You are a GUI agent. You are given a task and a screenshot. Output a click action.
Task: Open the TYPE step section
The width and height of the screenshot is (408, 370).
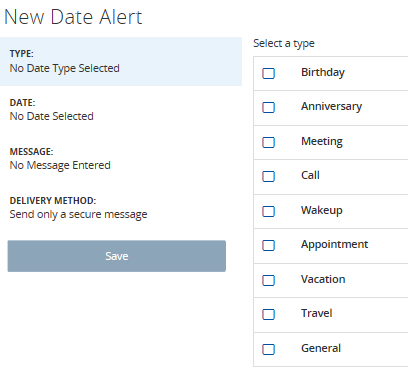tap(121, 61)
